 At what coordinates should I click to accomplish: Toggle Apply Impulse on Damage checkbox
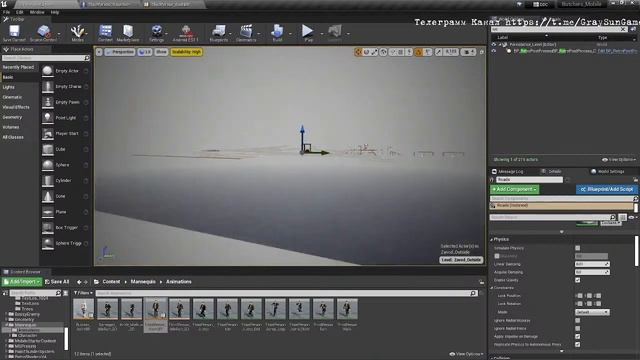(x=578, y=336)
